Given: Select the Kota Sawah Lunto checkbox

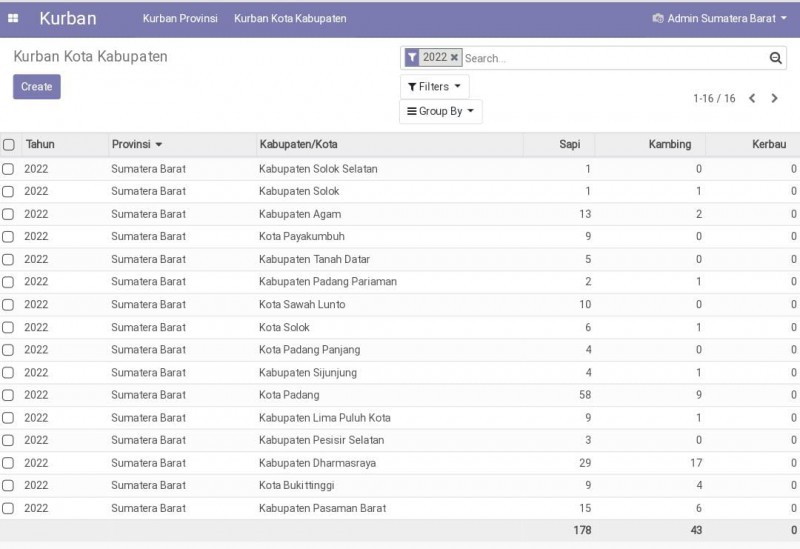Looking at the screenshot, I should coord(8,305).
